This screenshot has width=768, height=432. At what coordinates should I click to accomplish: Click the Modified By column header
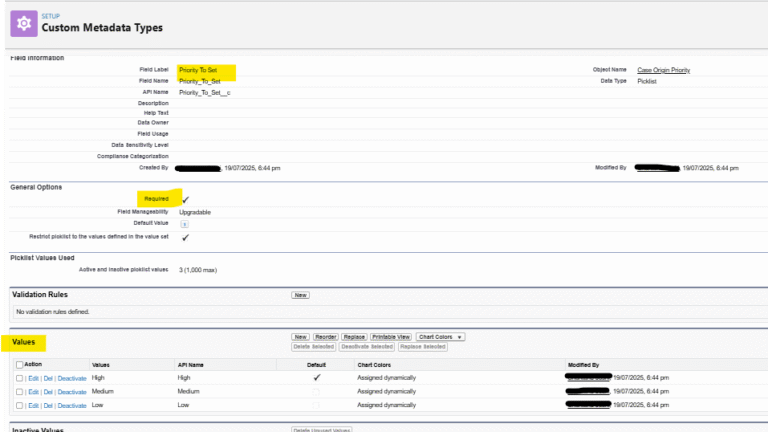click(583, 365)
